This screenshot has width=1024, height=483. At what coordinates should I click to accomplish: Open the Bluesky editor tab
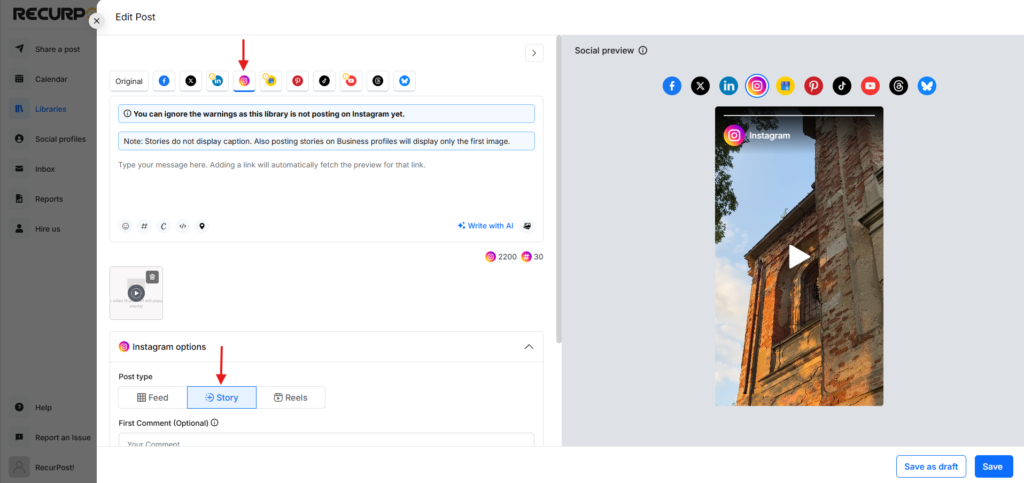404,81
